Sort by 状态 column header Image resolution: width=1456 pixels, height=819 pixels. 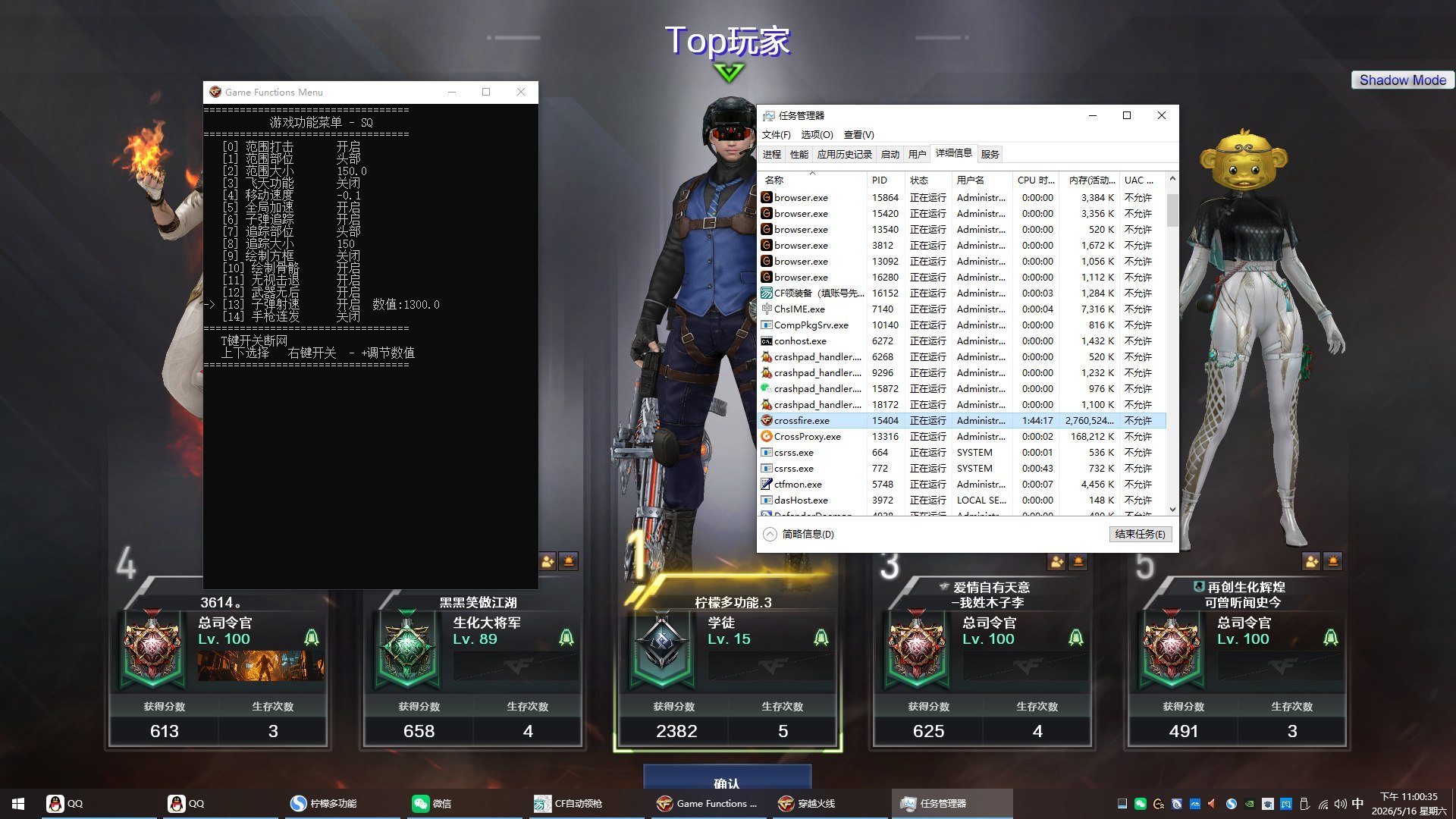click(928, 180)
